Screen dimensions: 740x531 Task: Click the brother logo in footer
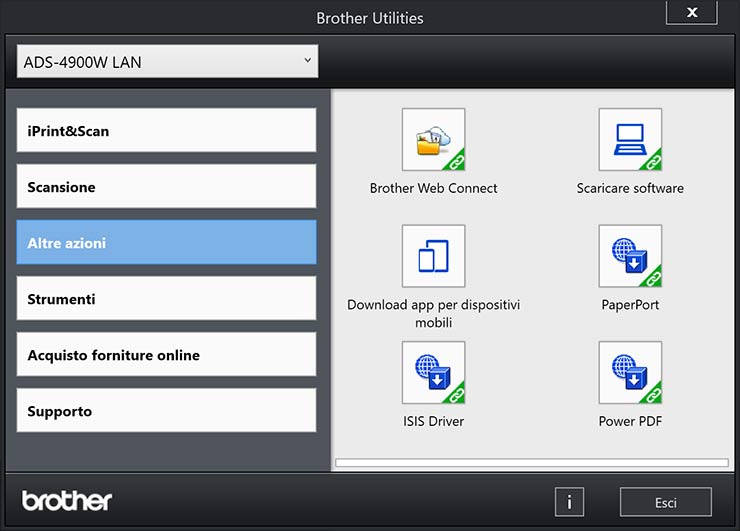point(67,500)
